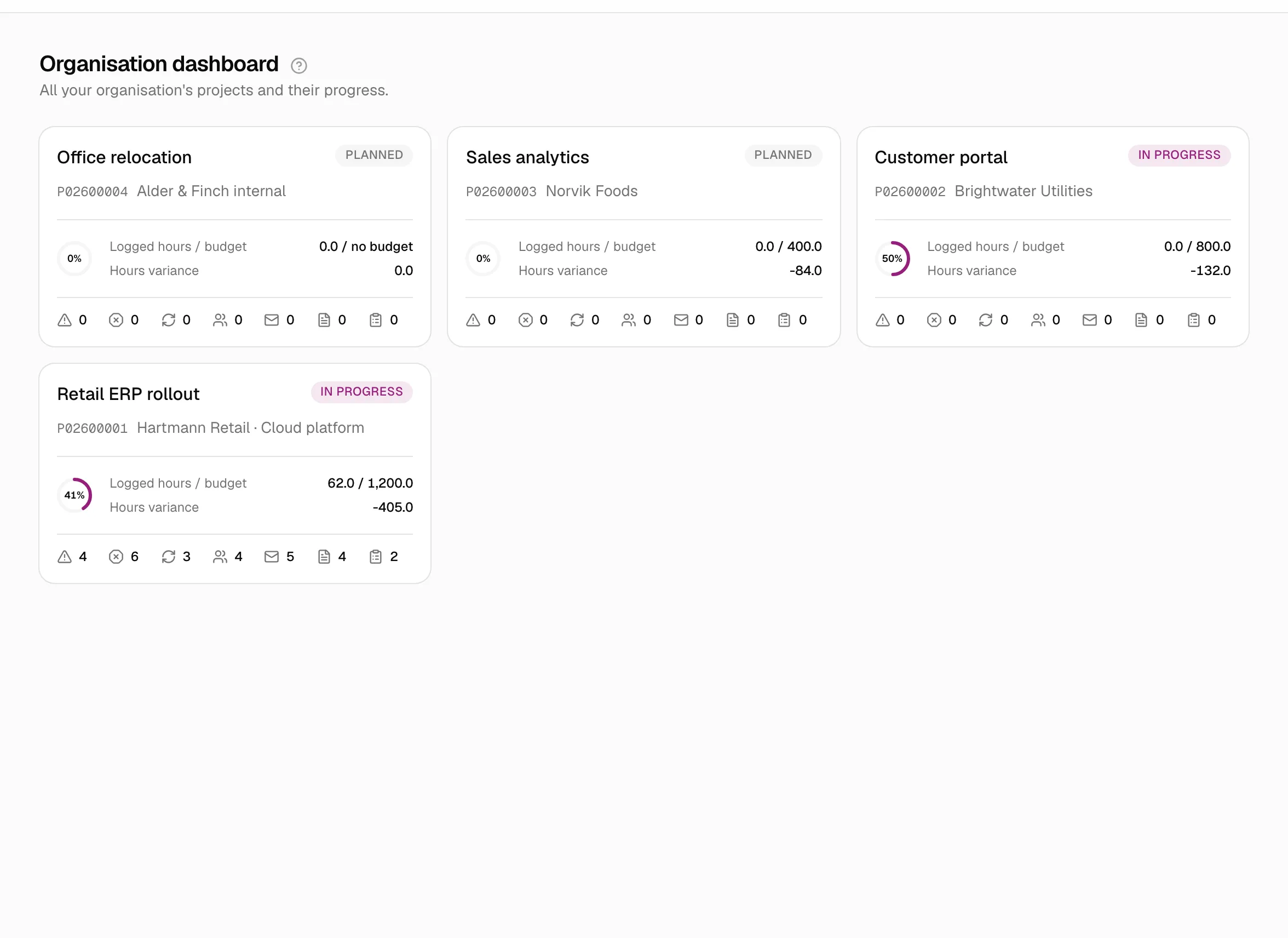This screenshot has width=1288, height=938.
Task: Click the 0% progress ring on Sales analytics
Action: click(x=484, y=259)
